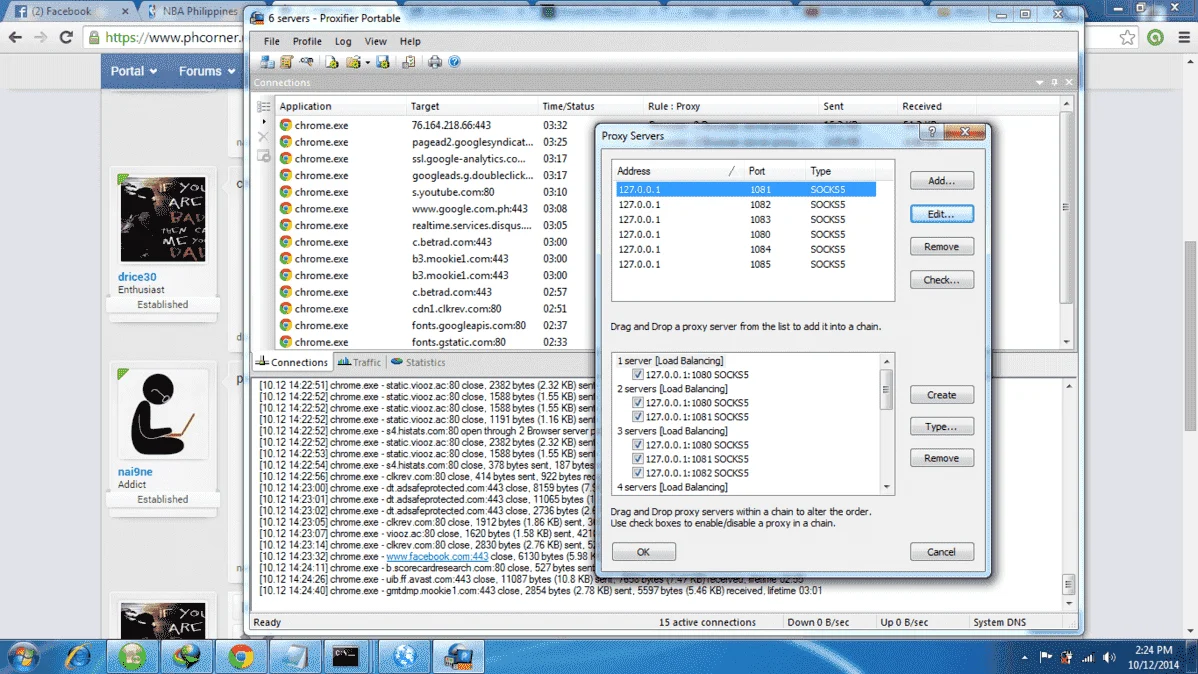Open Chrome in the taskbar

click(241, 656)
